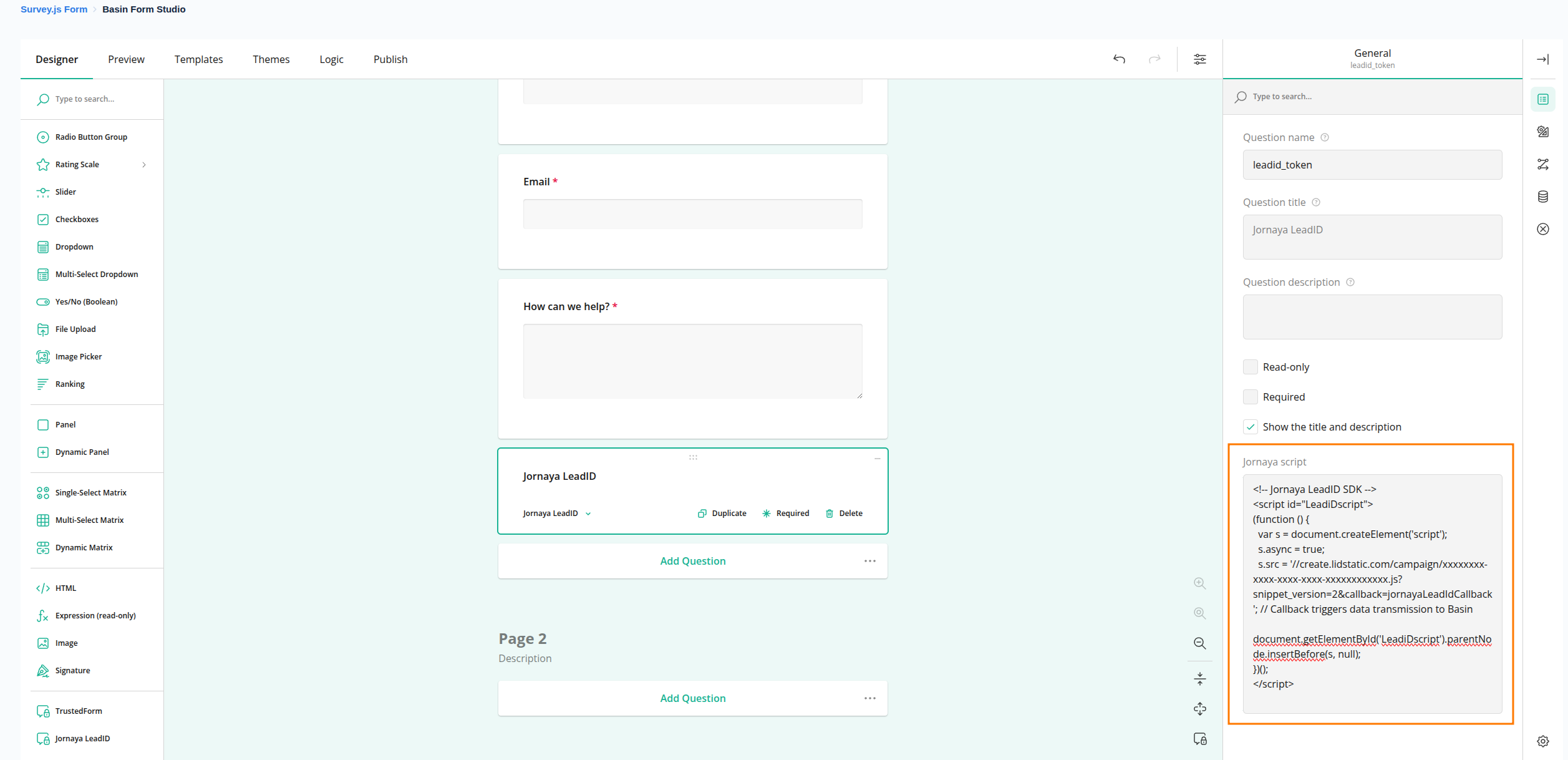Viewport: 1568px width, 760px height.
Task: Click the zoom to 100% magnifier icon
Action: 1199,613
